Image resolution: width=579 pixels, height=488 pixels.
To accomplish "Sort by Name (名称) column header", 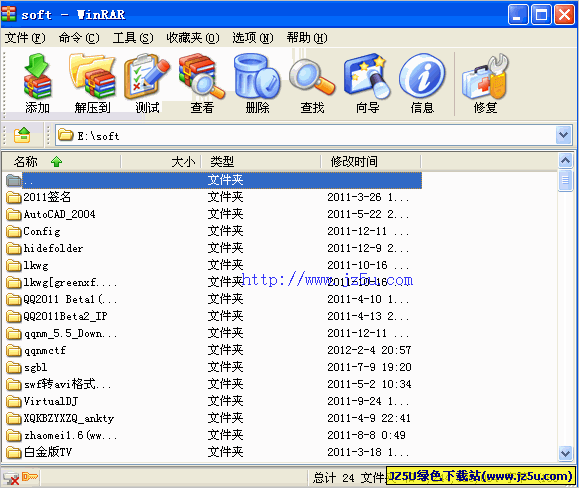I will click(61, 162).
